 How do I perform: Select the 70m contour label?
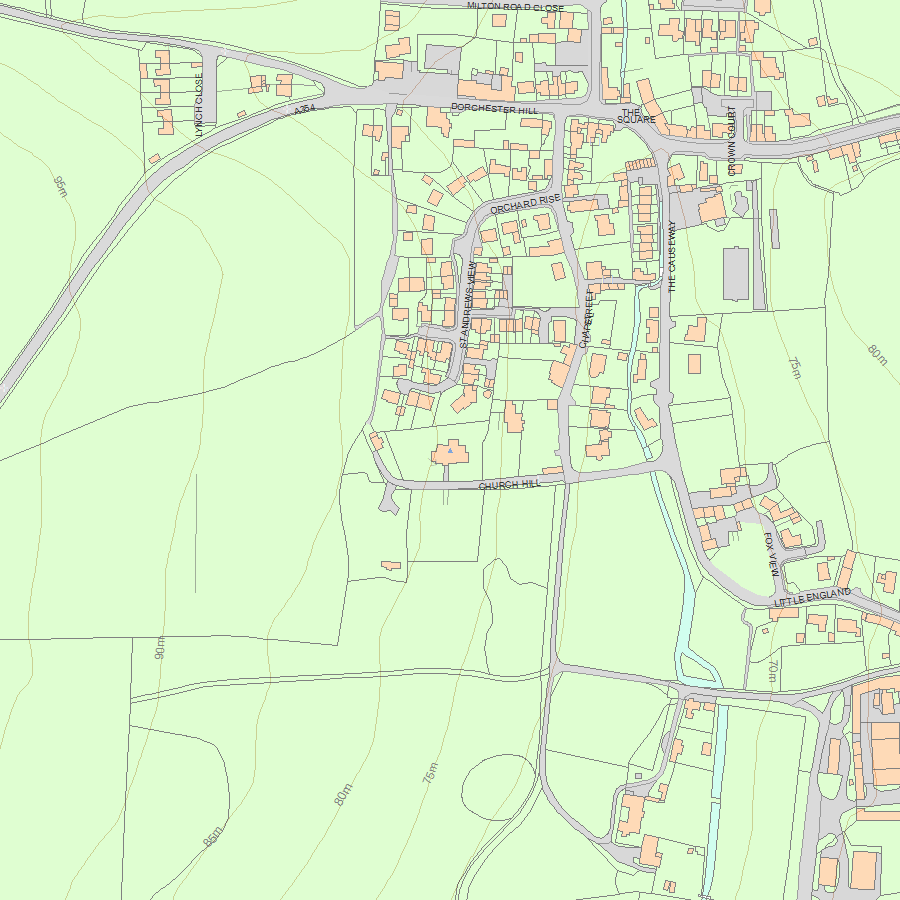[773, 670]
